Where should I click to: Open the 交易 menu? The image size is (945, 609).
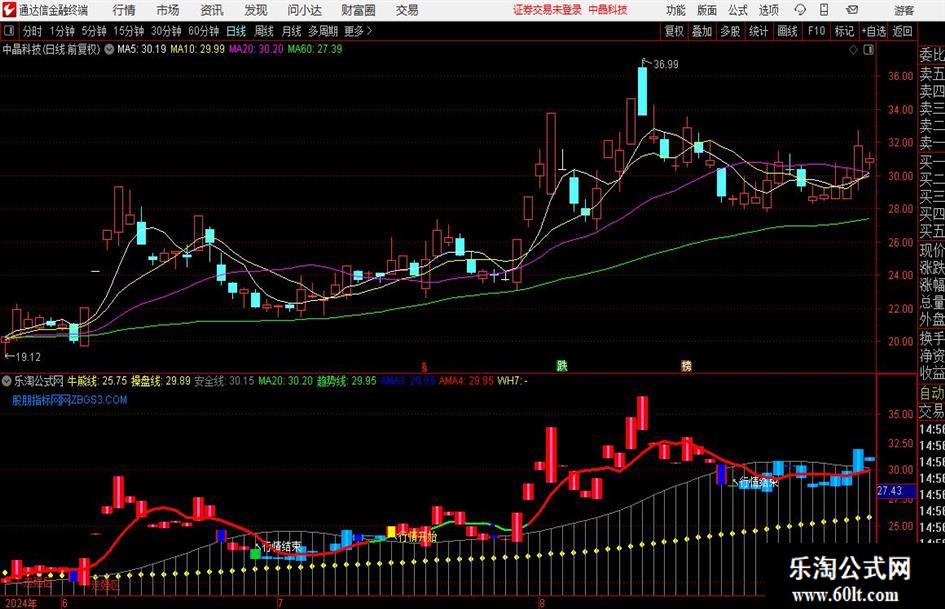407,10
